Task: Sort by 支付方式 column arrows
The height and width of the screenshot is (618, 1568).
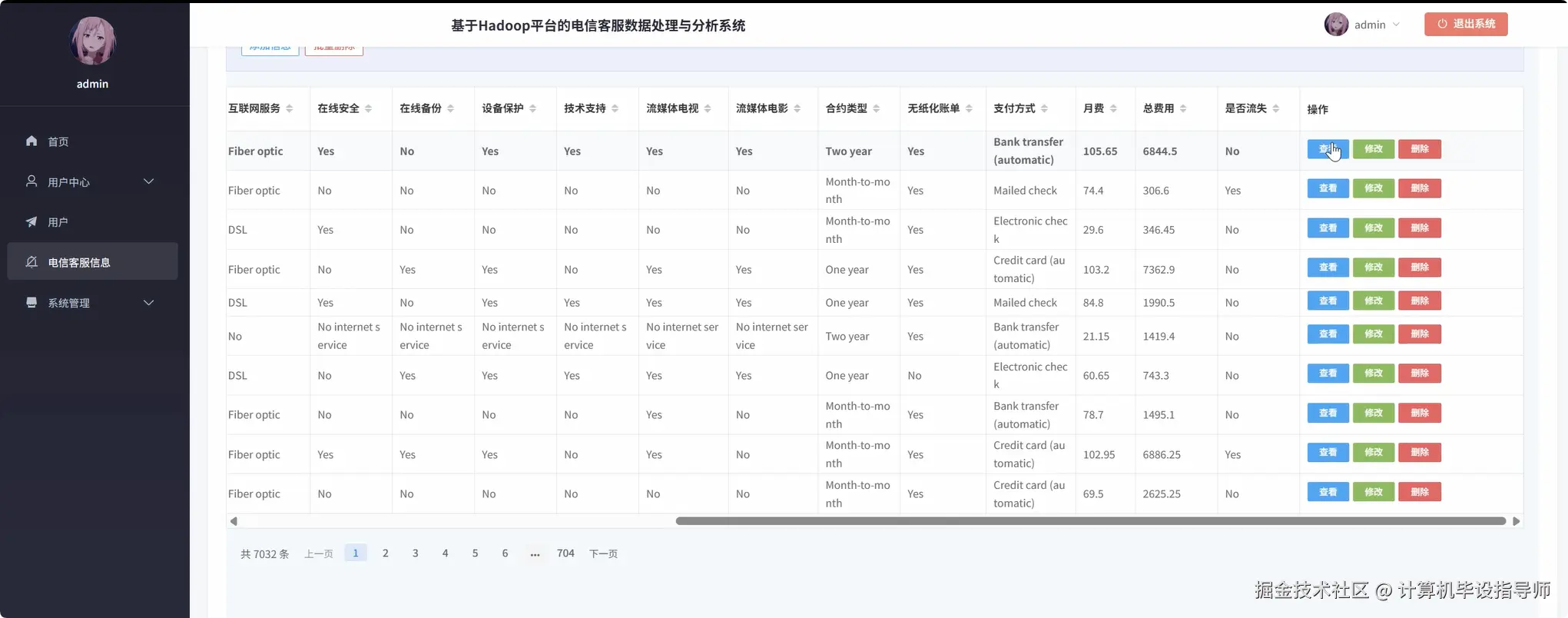Action: click(x=1045, y=108)
